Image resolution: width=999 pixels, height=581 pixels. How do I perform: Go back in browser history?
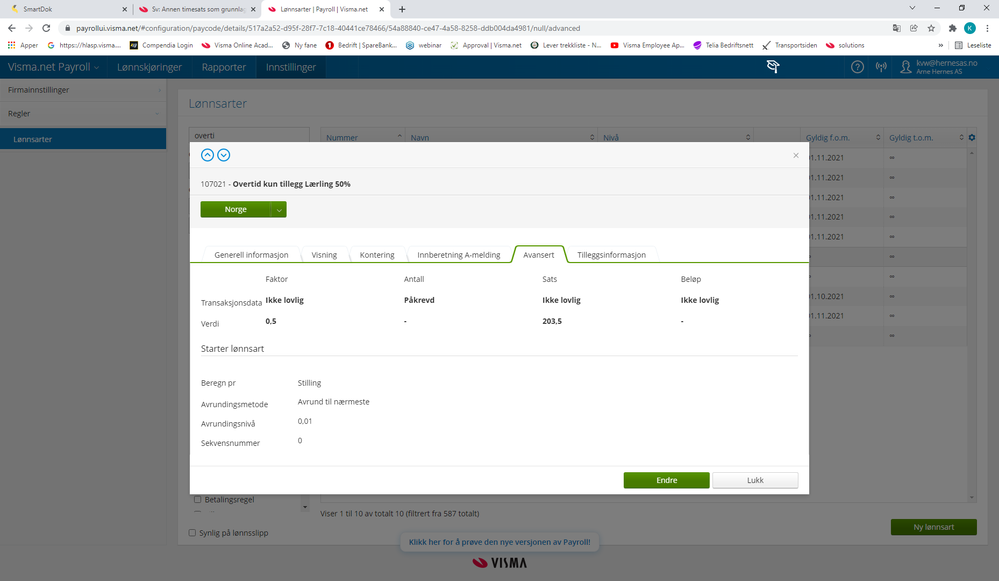[x=11, y=28]
